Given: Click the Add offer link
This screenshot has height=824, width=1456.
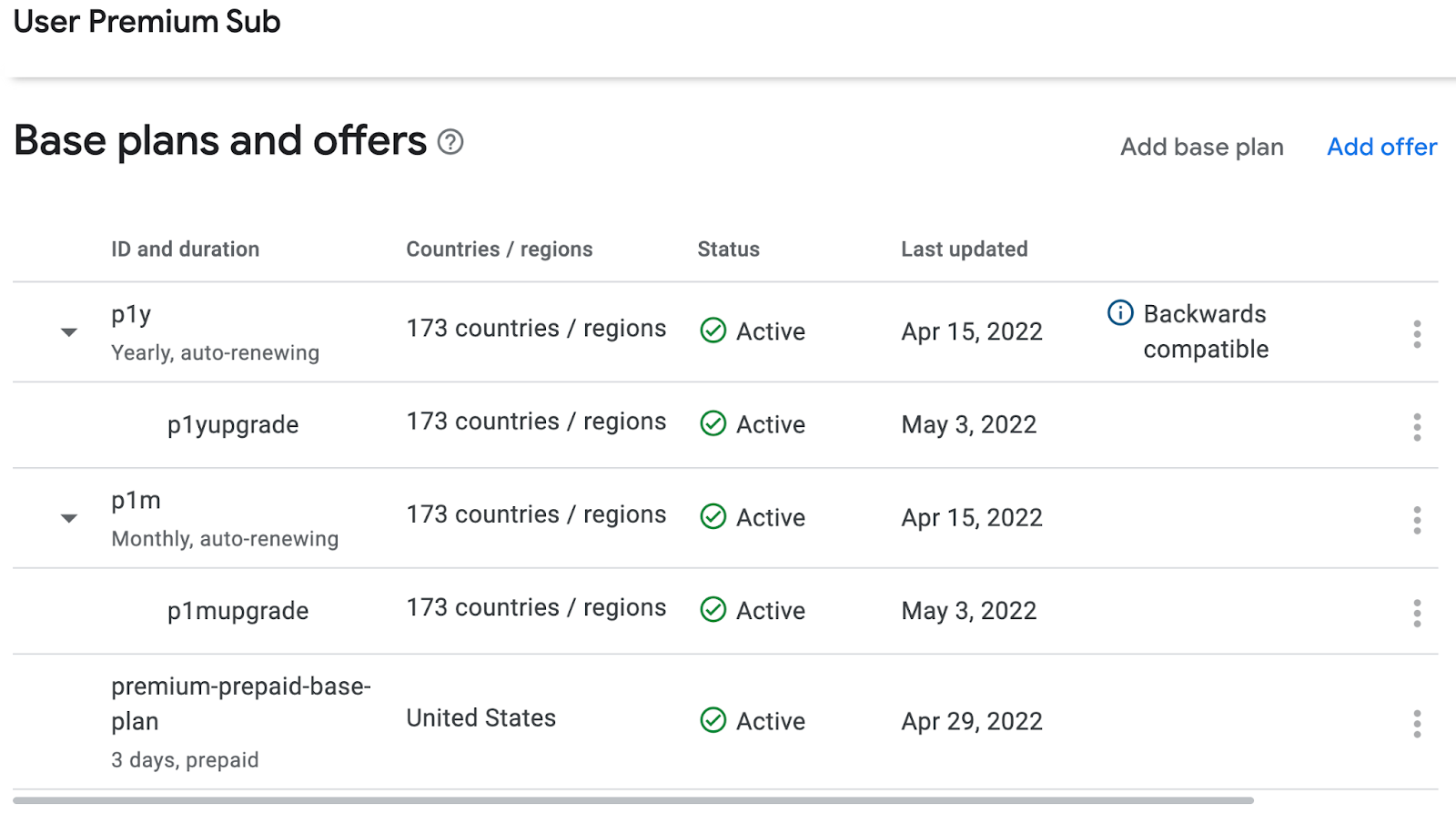Looking at the screenshot, I should pyautogui.click(x=1381, y=148).
